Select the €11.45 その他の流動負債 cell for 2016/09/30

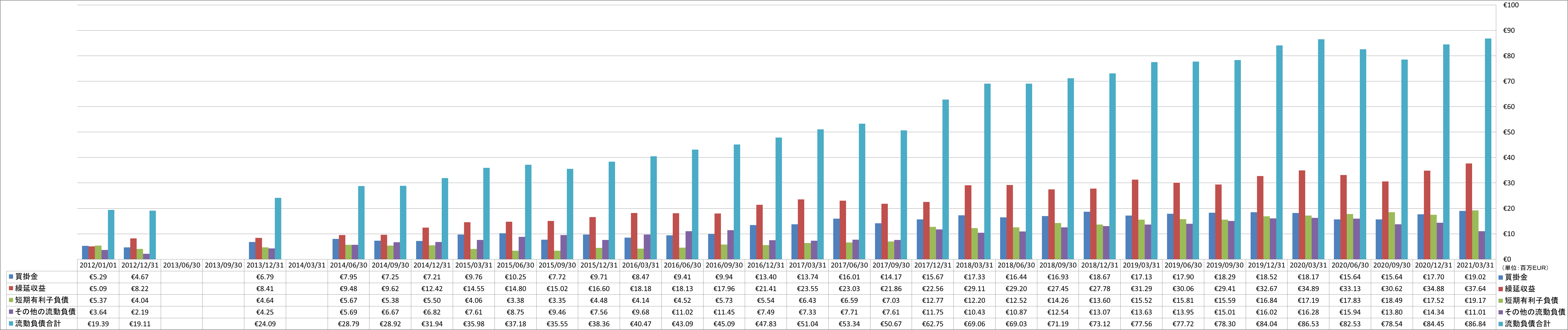click(724, 312)
